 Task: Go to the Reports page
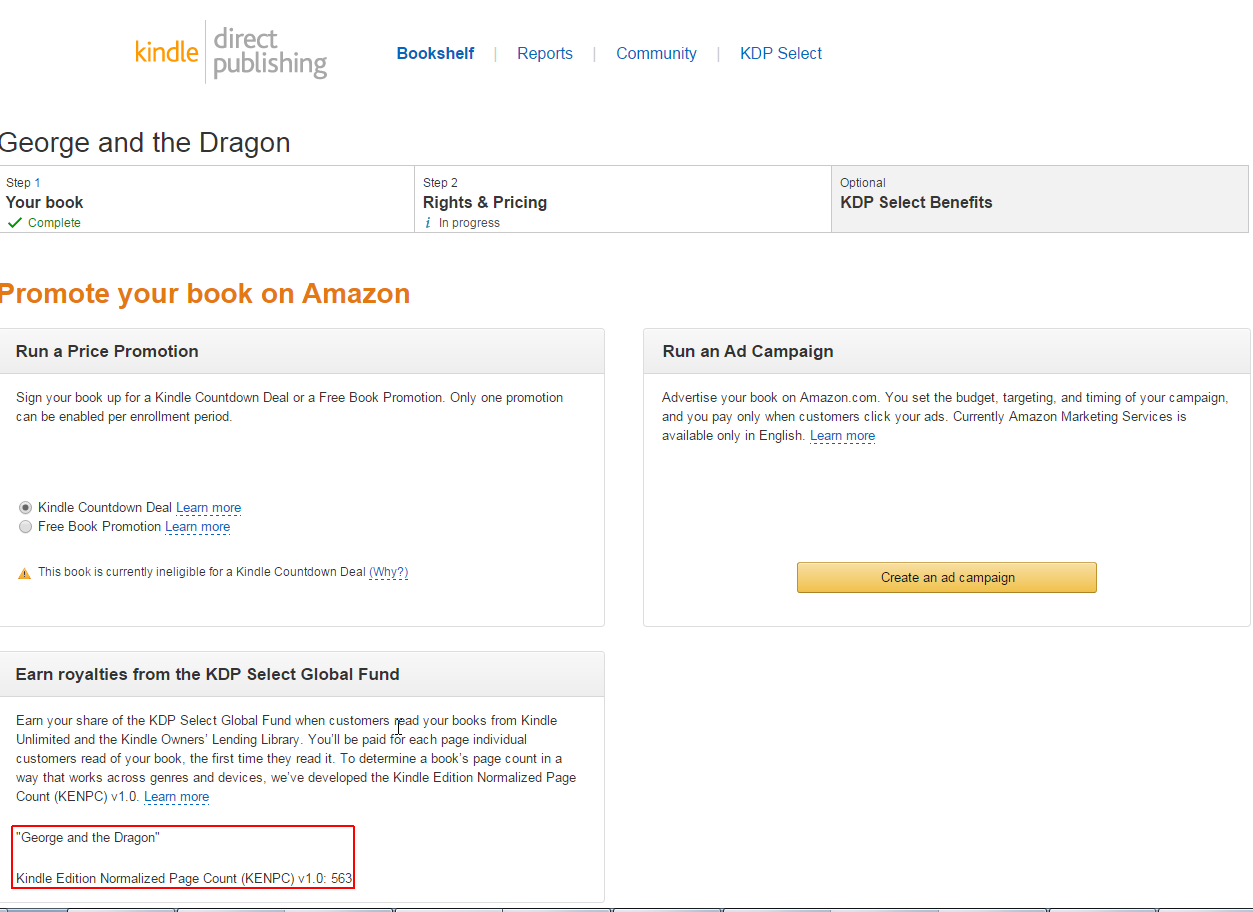[545, 54]
